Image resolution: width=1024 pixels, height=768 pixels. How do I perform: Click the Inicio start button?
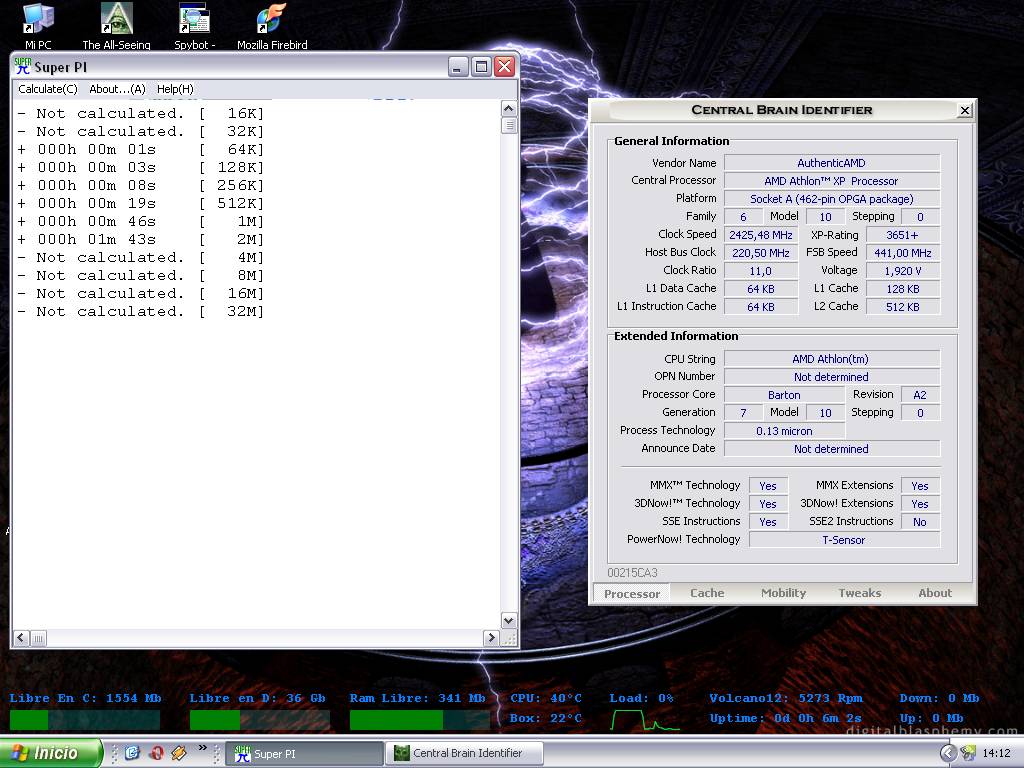pos(52,753)
